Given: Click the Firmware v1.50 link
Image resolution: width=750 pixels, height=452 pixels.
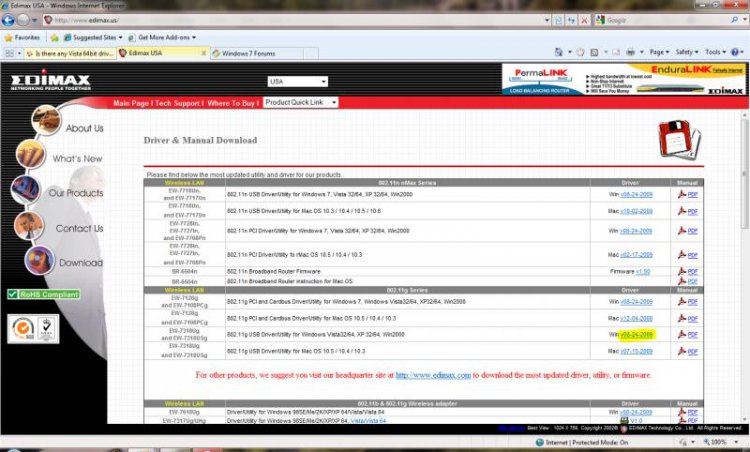Looking at the screenshot, I should (643, 272).
